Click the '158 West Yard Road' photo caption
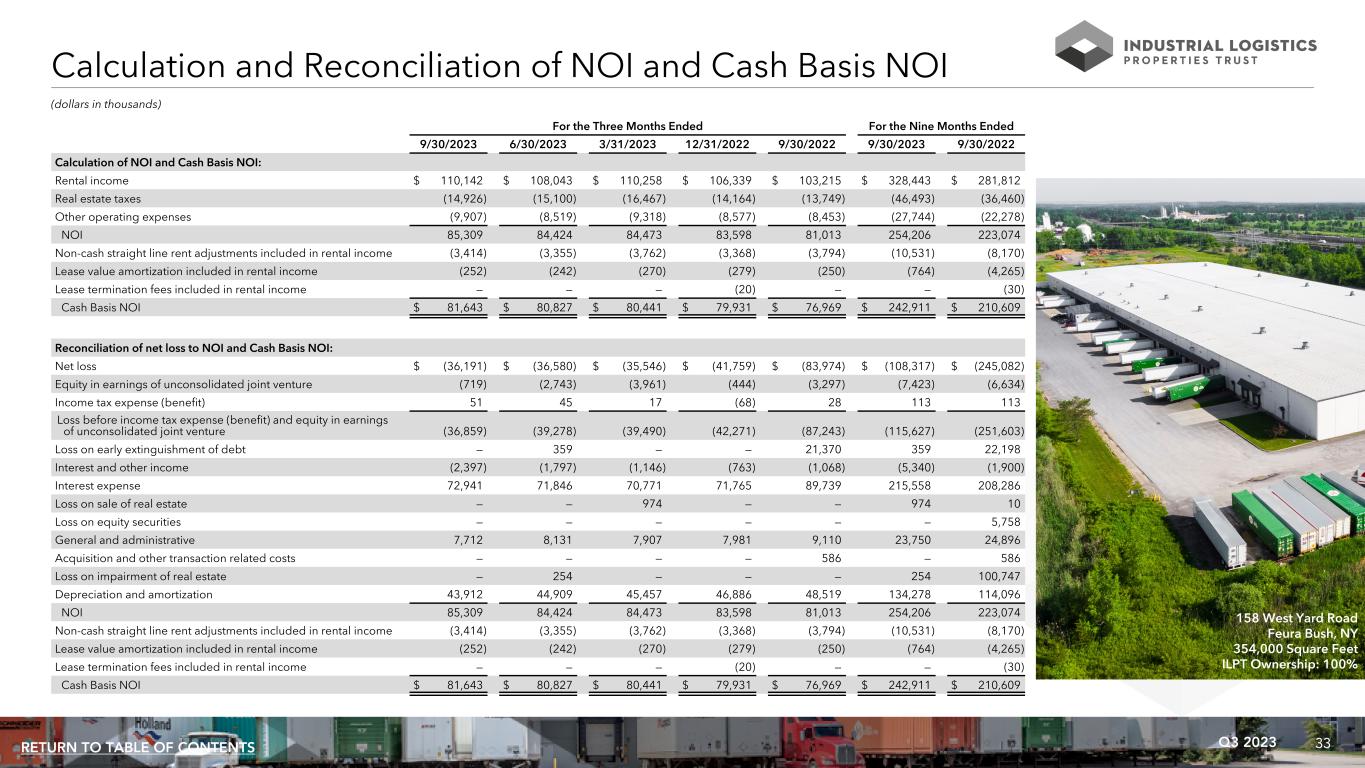This screenshot has width=1365, height=768. coord(1296,617)
